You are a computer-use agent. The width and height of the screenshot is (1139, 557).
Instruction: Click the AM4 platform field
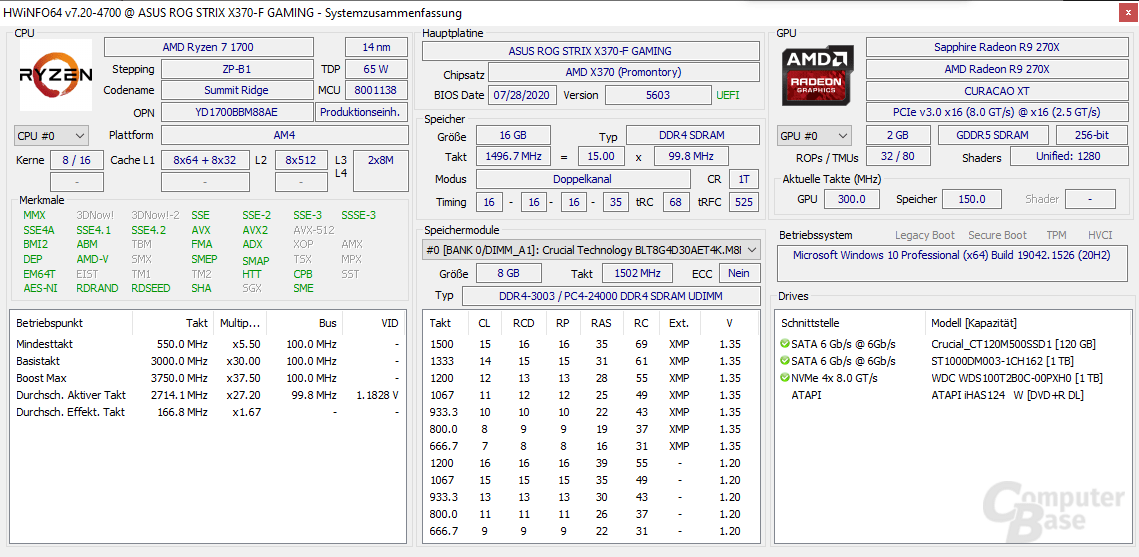click(x=285, y=136)
